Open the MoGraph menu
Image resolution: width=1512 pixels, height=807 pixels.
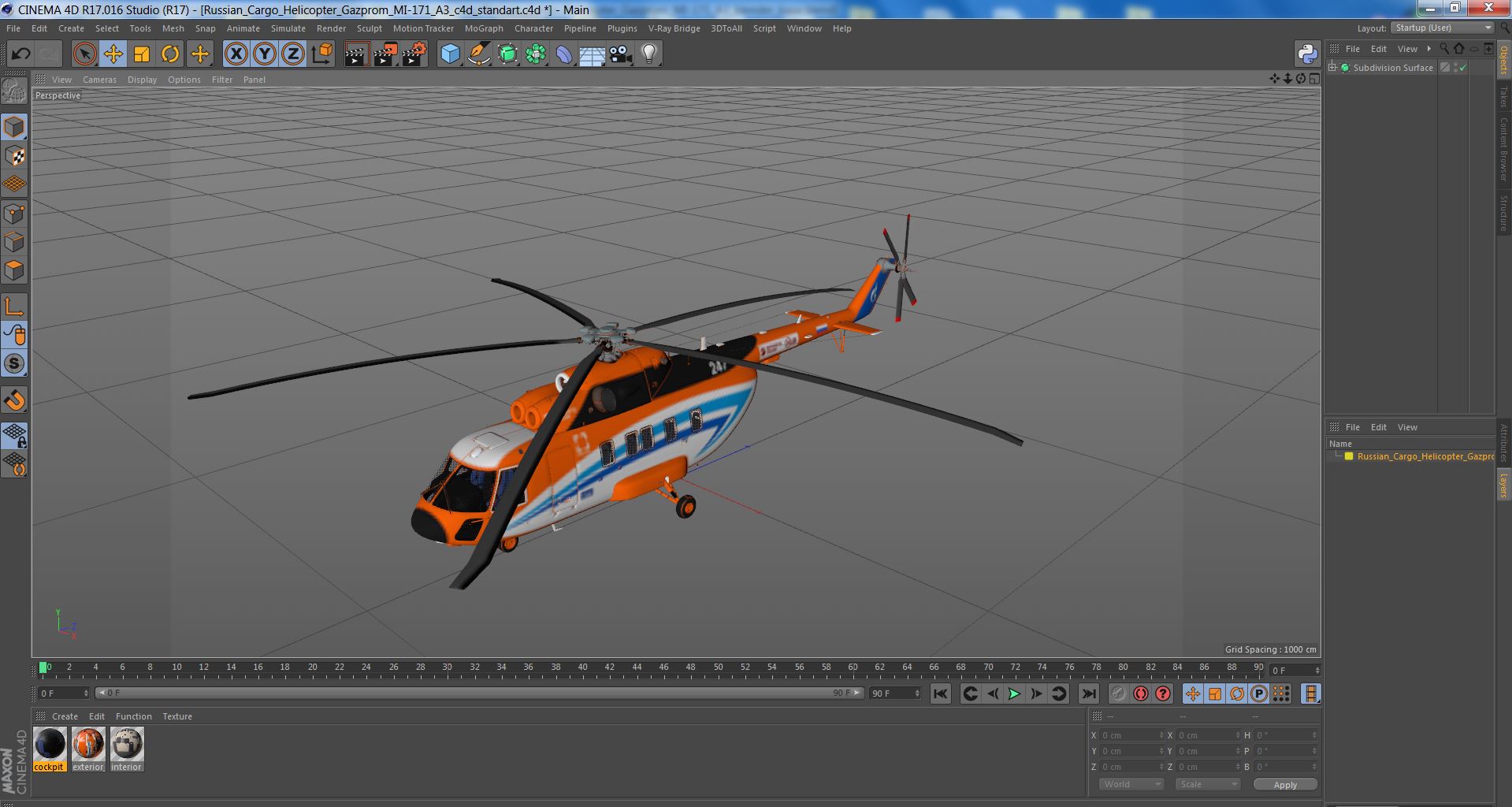coord(484,28)
